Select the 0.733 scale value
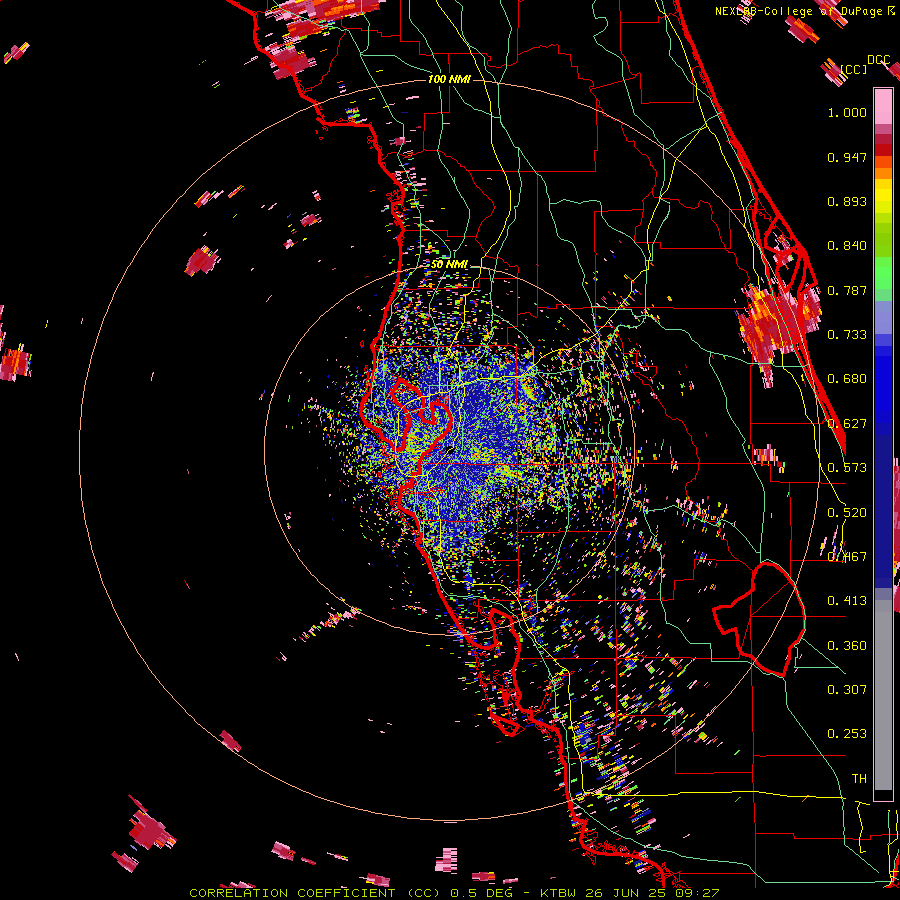 pyautogui.click(x=847, y=335)
